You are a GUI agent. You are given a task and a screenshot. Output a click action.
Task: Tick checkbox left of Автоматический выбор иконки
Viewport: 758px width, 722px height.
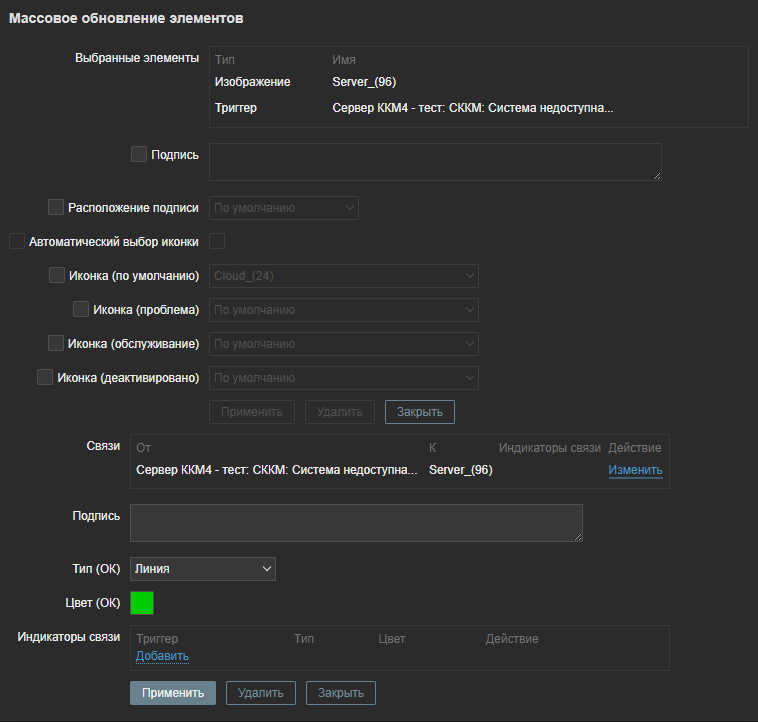point(16,241)
